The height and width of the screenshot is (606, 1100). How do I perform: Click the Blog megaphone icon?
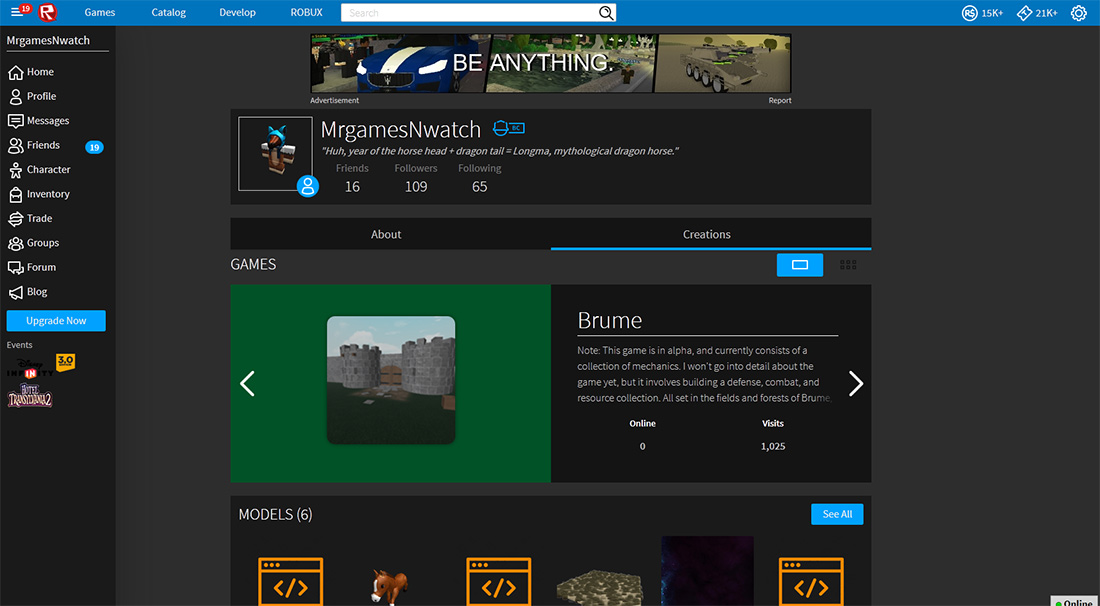point(15,292)
